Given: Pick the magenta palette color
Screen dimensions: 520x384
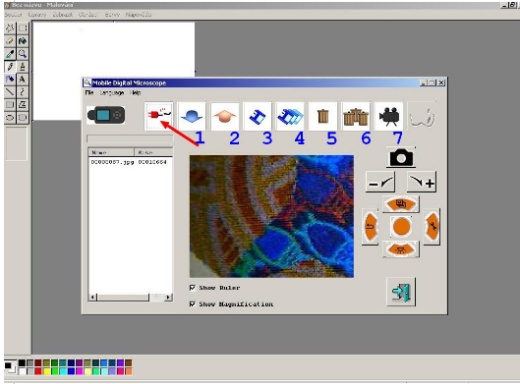Looking at the screenshot, I should tap(79, 371).
